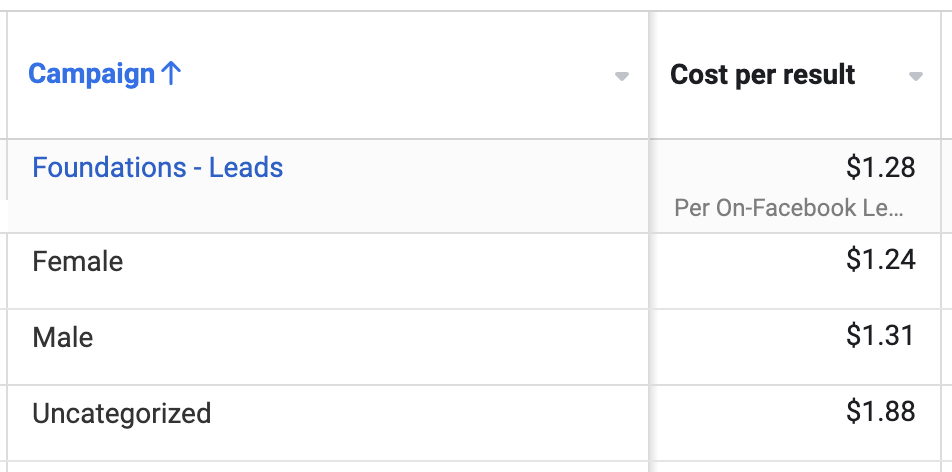This screenshot has height=472, width=952.
Task: Click the ascending sort arrow beside Campaign
Action: [x=171, y=74]
